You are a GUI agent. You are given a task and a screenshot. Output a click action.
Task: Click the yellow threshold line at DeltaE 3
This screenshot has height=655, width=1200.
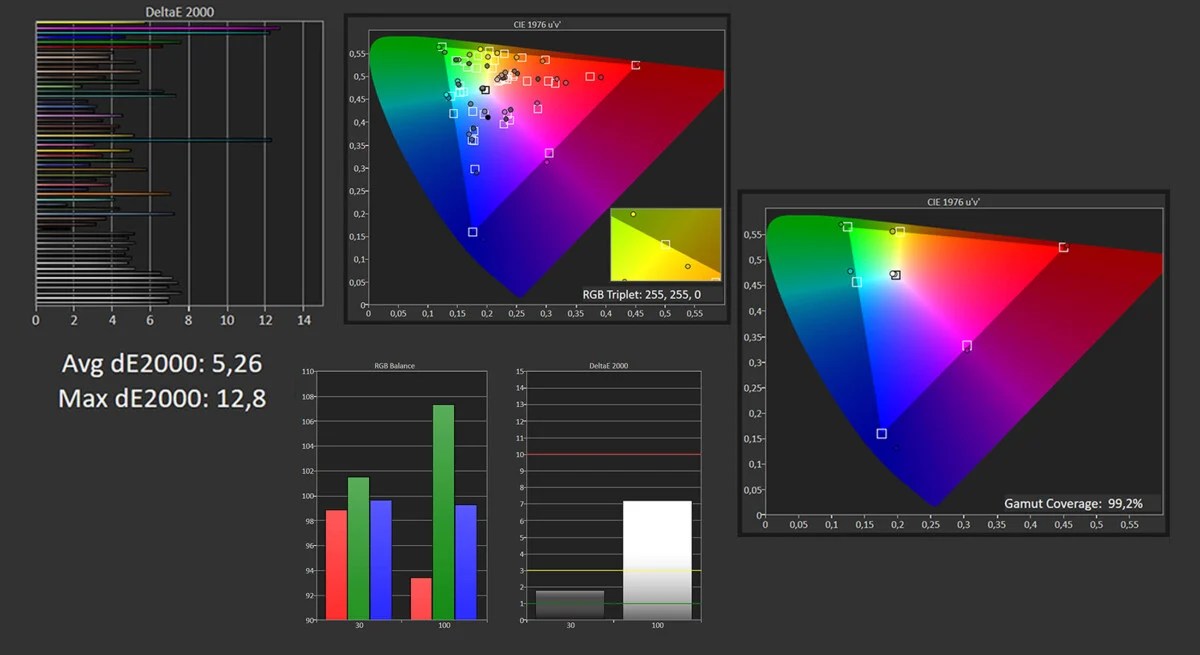613,570
